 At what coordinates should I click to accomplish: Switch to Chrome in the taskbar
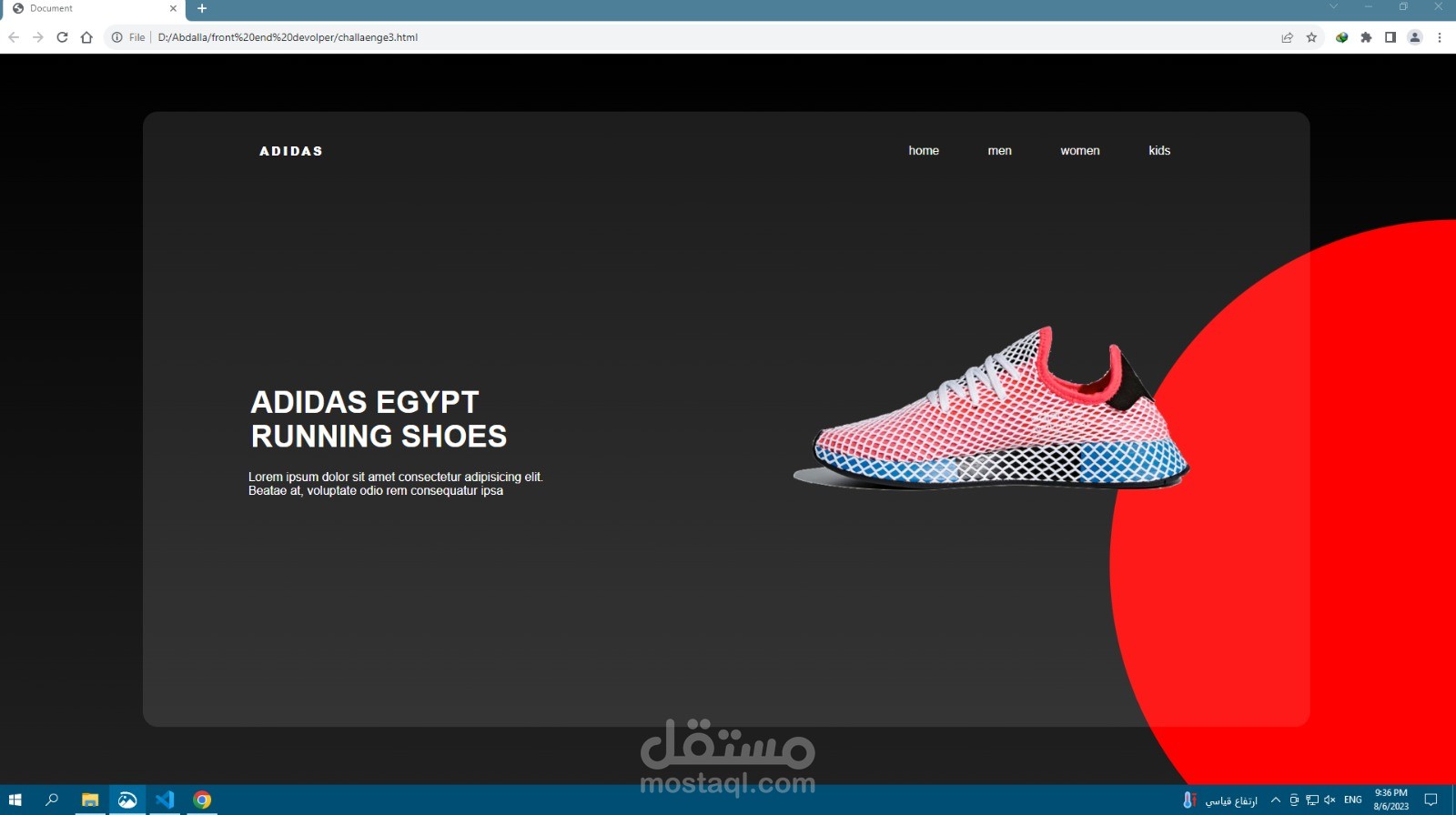(202, 800)
